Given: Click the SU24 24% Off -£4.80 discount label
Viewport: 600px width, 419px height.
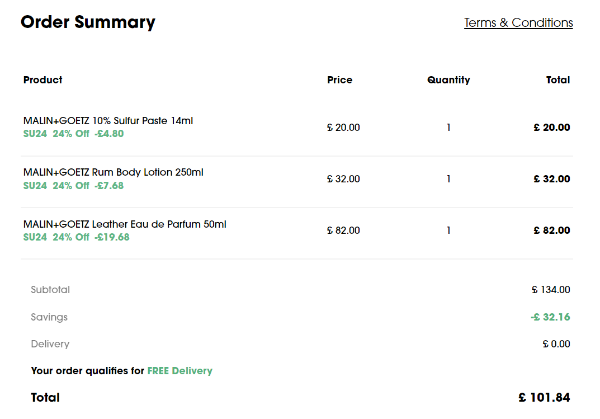Looking at the screenshot, I should tap(74, 133).
